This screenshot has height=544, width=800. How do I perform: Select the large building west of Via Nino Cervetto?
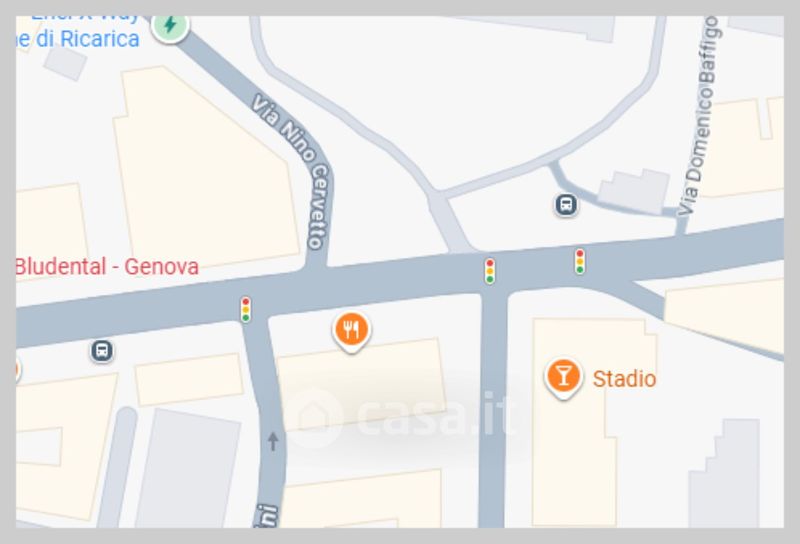(206, 168)
